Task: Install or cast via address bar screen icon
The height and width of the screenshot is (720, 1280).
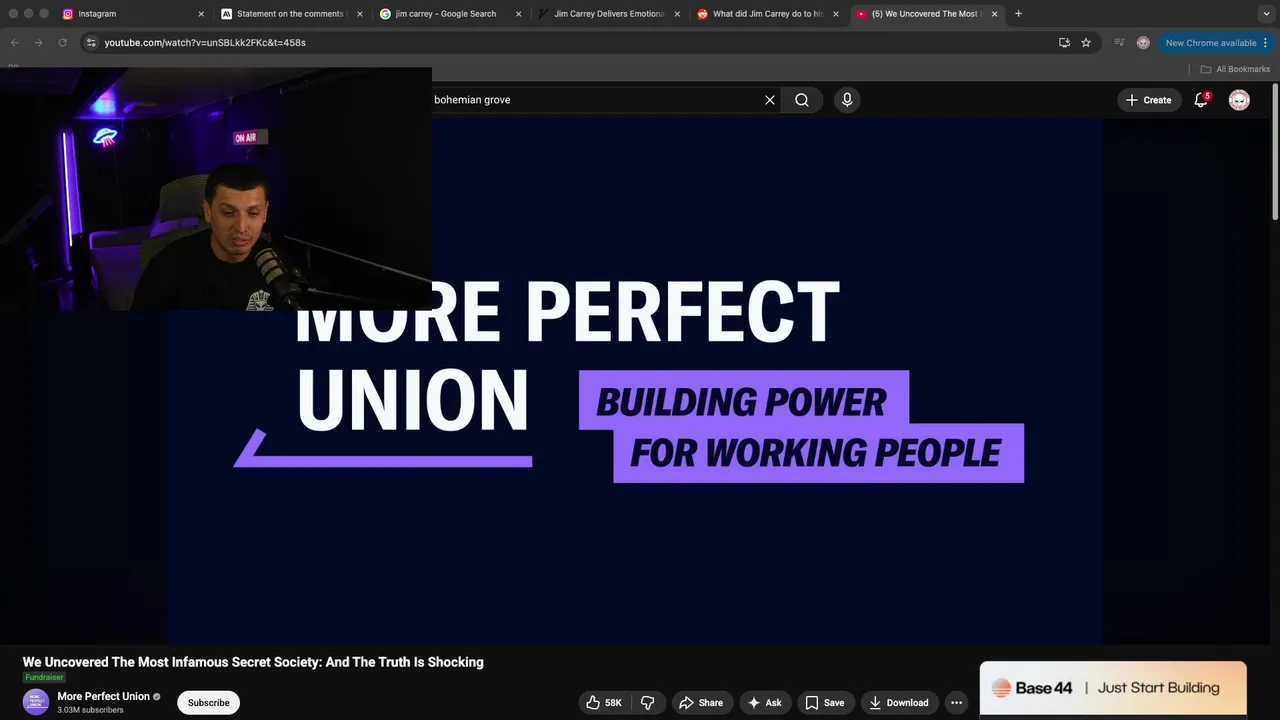Action: (1064, 43)
